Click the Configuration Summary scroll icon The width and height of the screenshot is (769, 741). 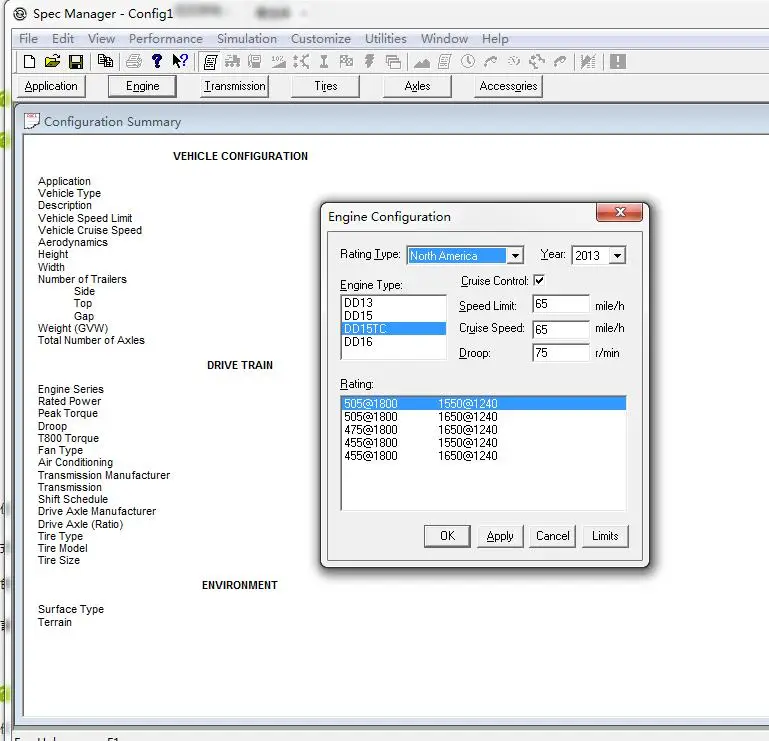click(210, 62)
